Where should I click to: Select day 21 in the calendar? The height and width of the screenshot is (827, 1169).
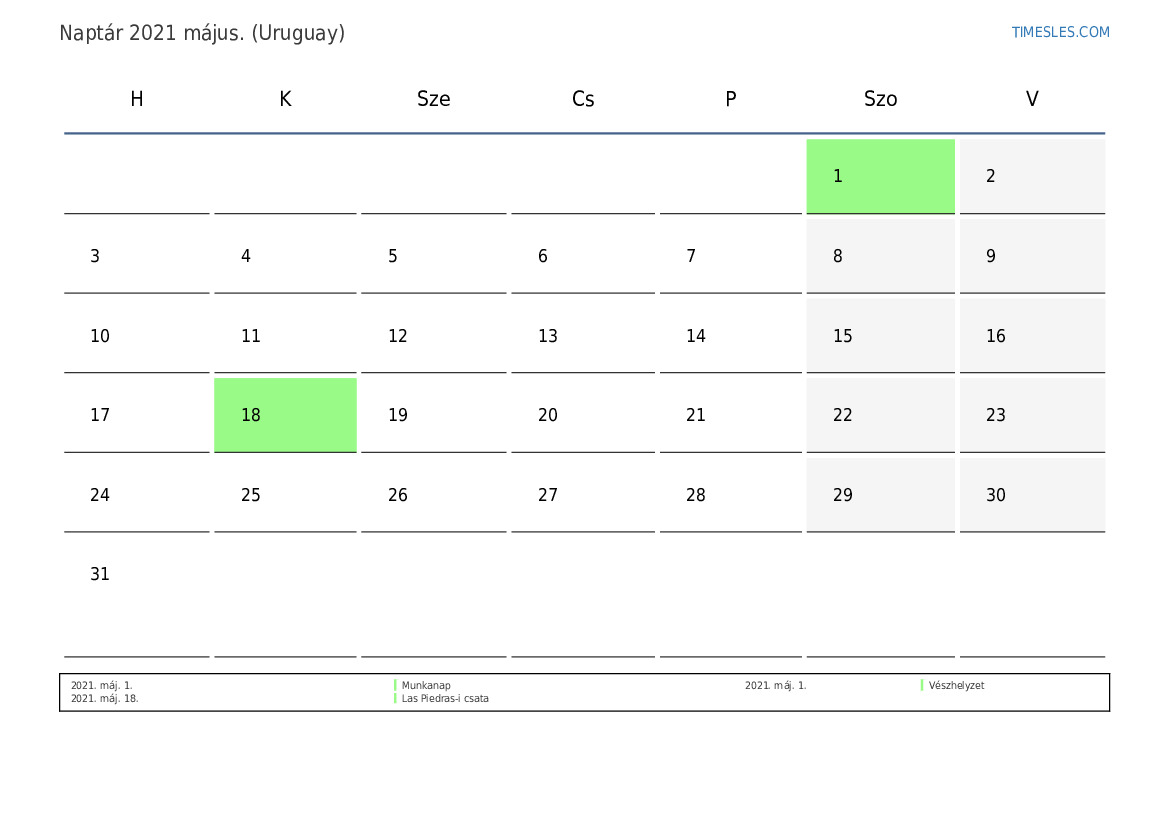[x=731, y=415]
